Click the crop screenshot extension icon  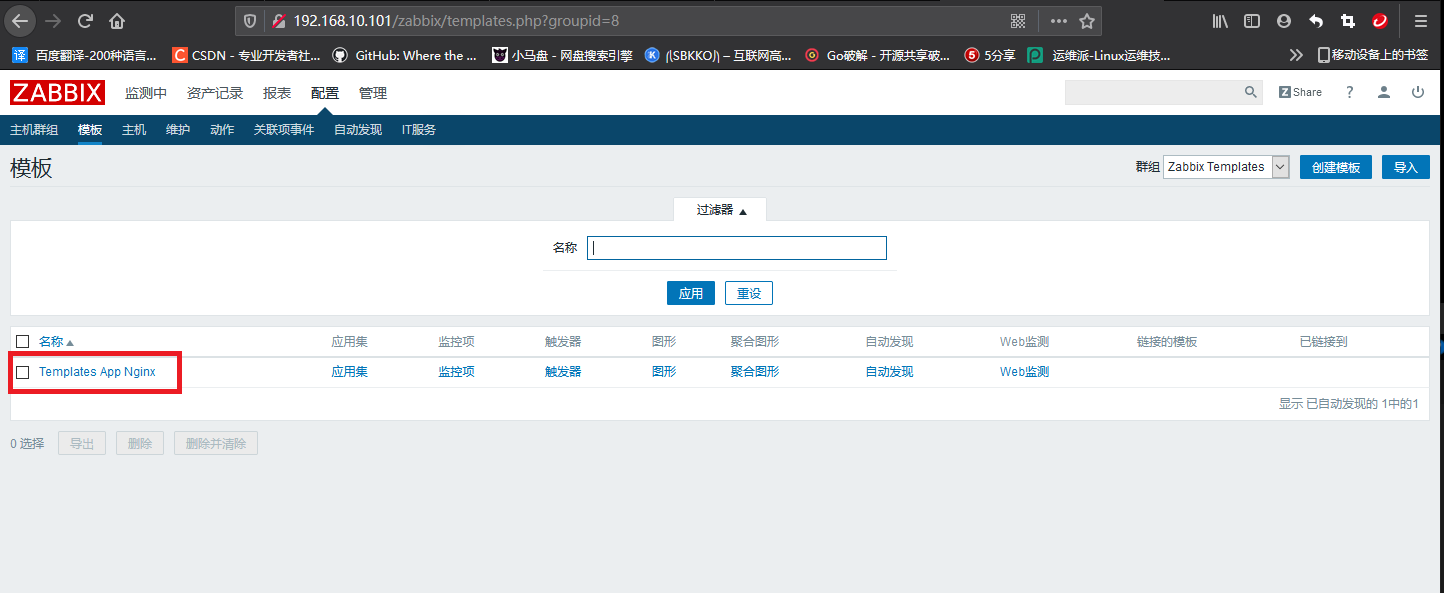click(x=1348, y=20)
